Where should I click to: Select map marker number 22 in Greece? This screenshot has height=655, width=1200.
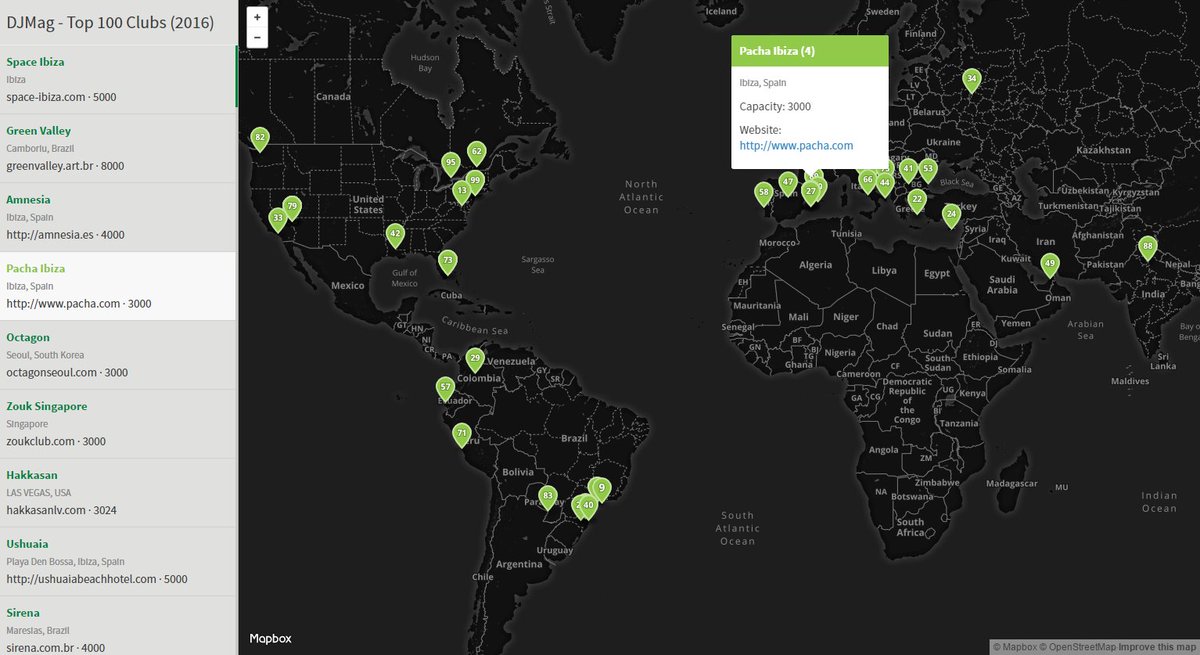917,202
